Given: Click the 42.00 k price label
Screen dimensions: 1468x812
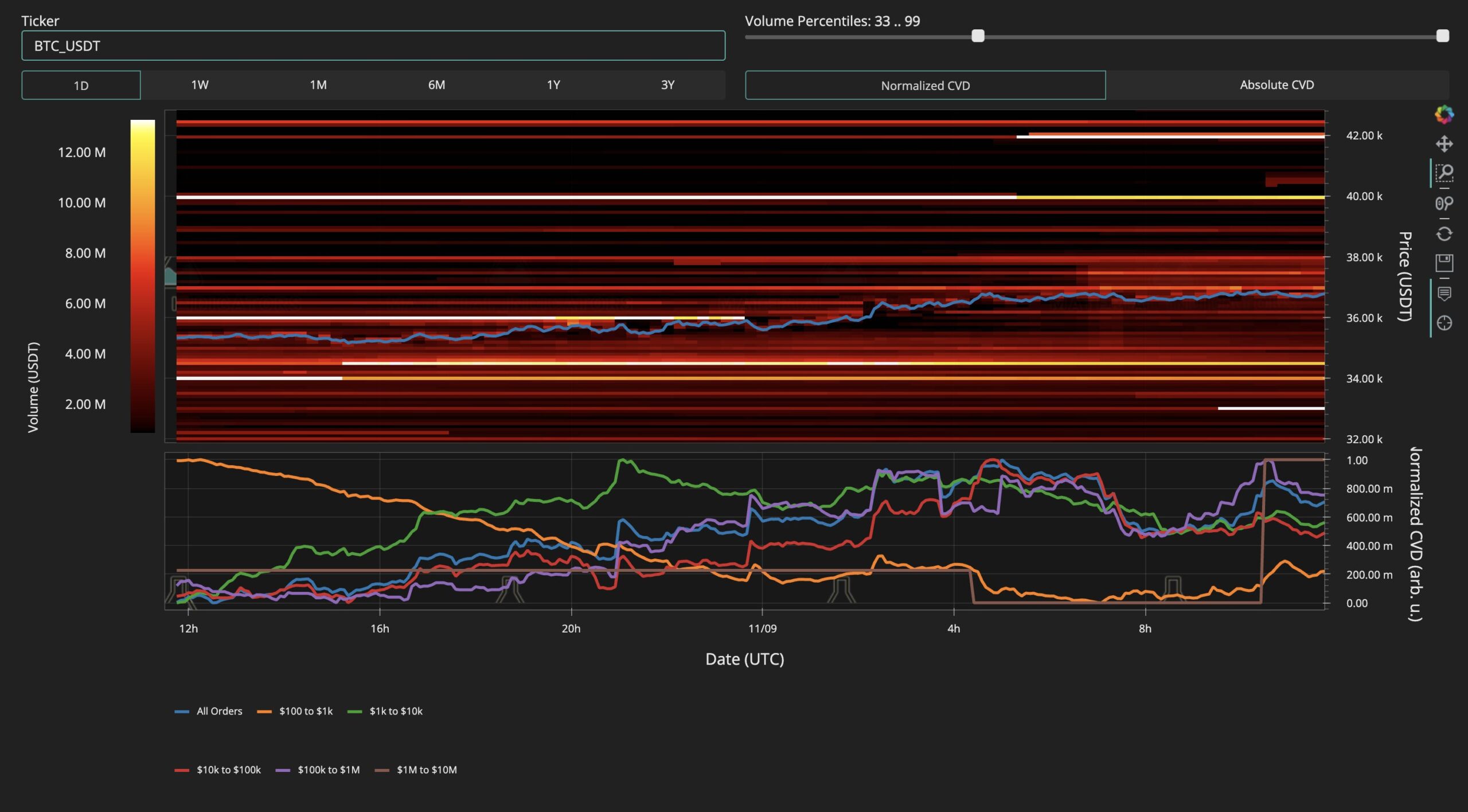Looking at the screenshot, I should point(1364,135).
